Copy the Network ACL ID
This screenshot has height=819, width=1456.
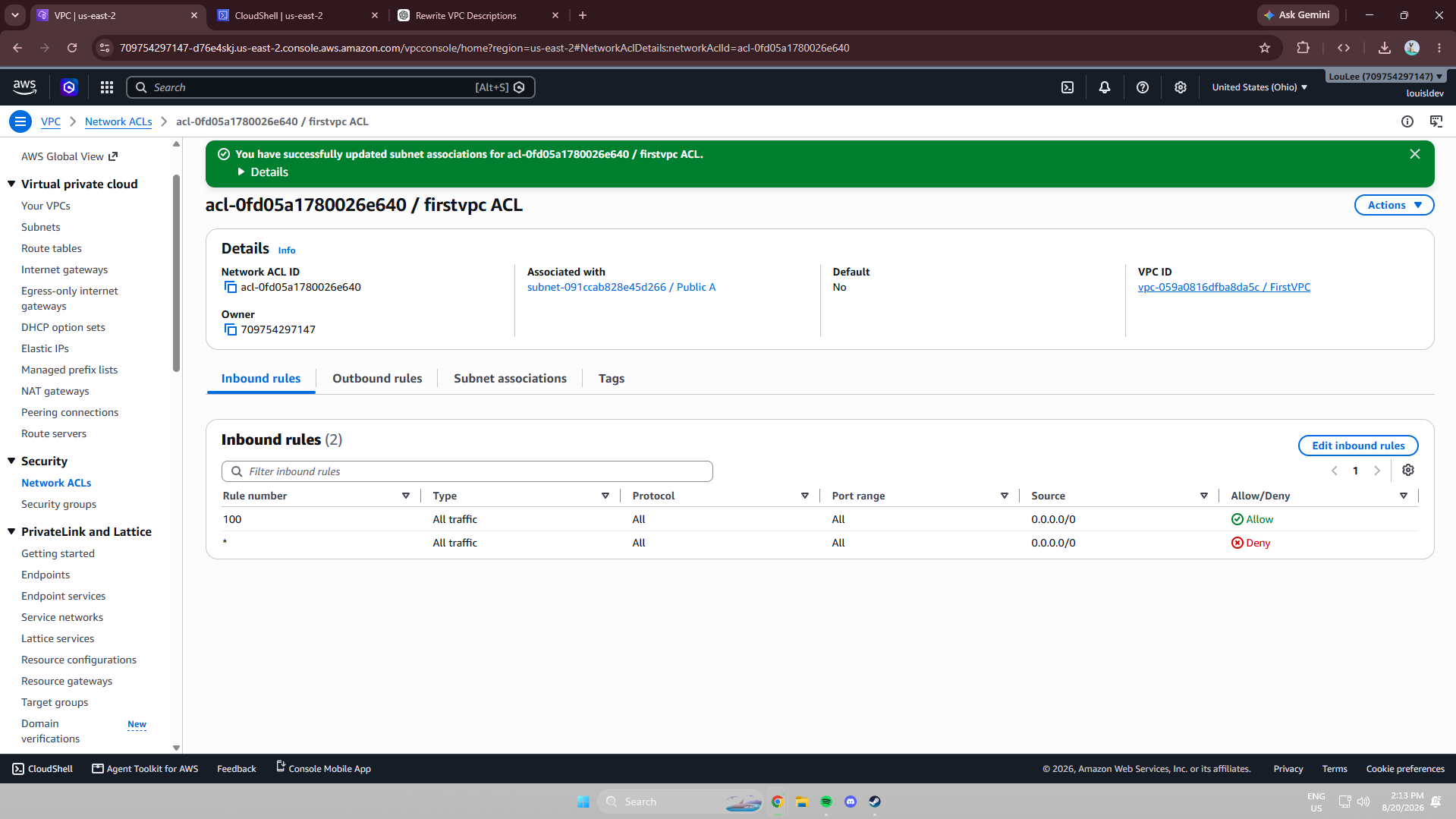[230, 287]
